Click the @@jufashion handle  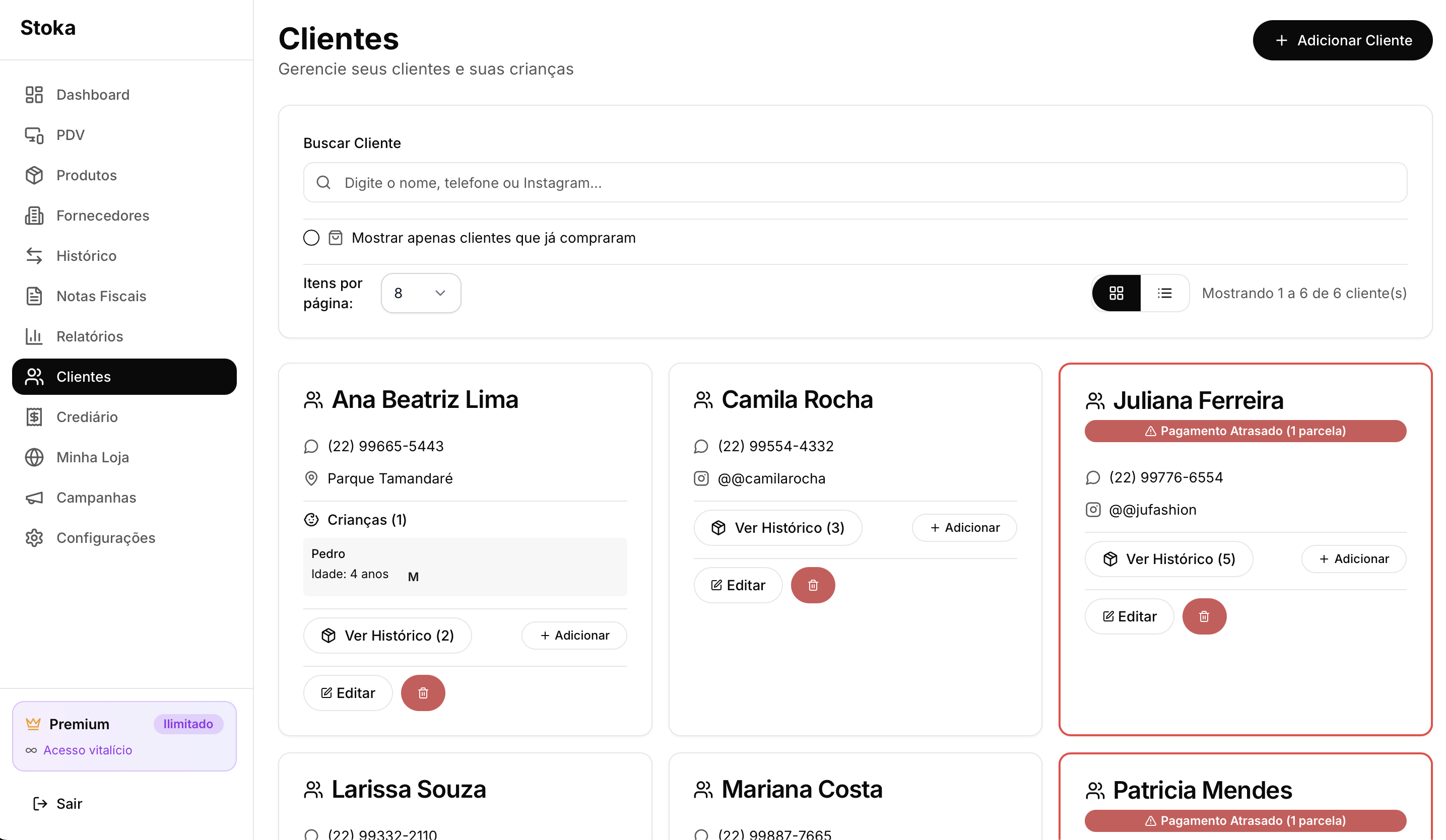[1152, 509]
